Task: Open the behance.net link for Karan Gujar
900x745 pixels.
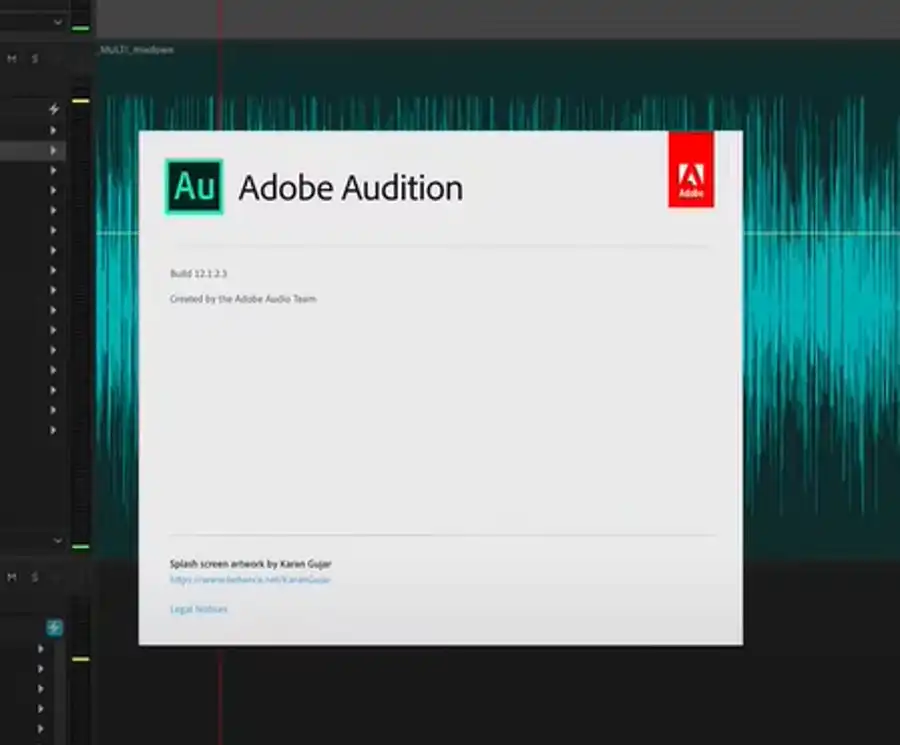Action: tap(250, 580)
